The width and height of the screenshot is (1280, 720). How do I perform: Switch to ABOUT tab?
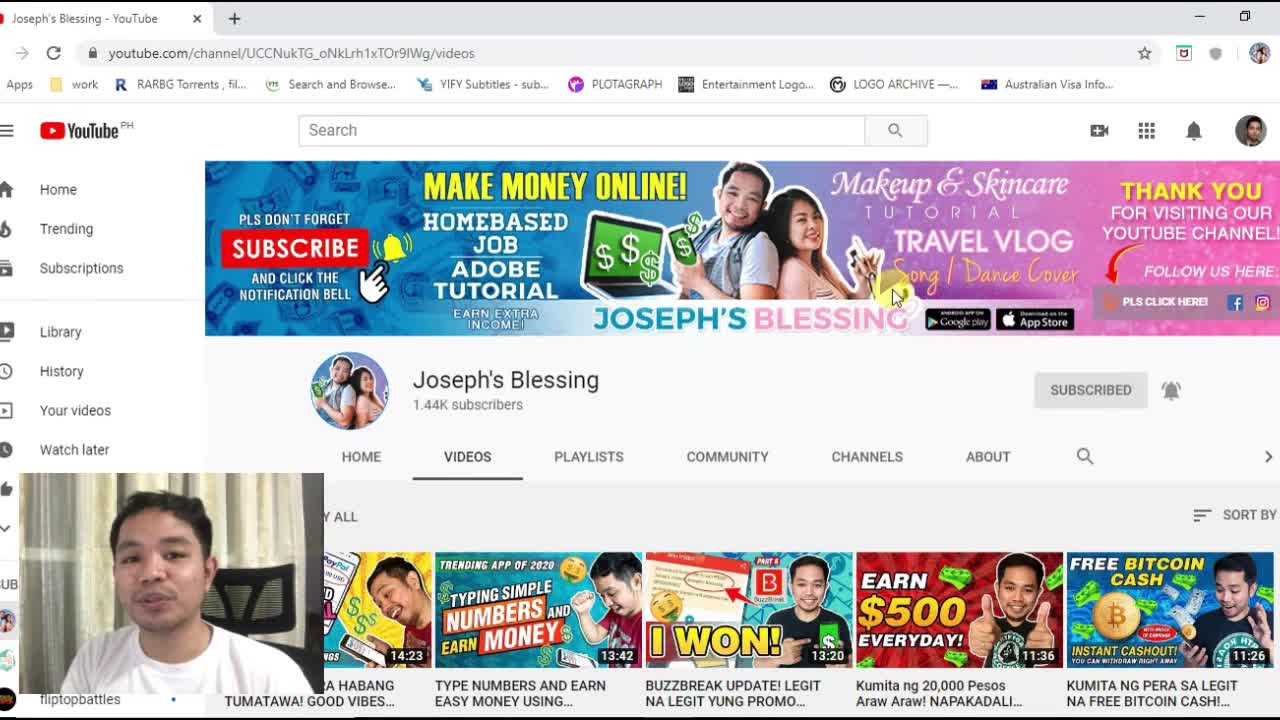click(988, 456)
